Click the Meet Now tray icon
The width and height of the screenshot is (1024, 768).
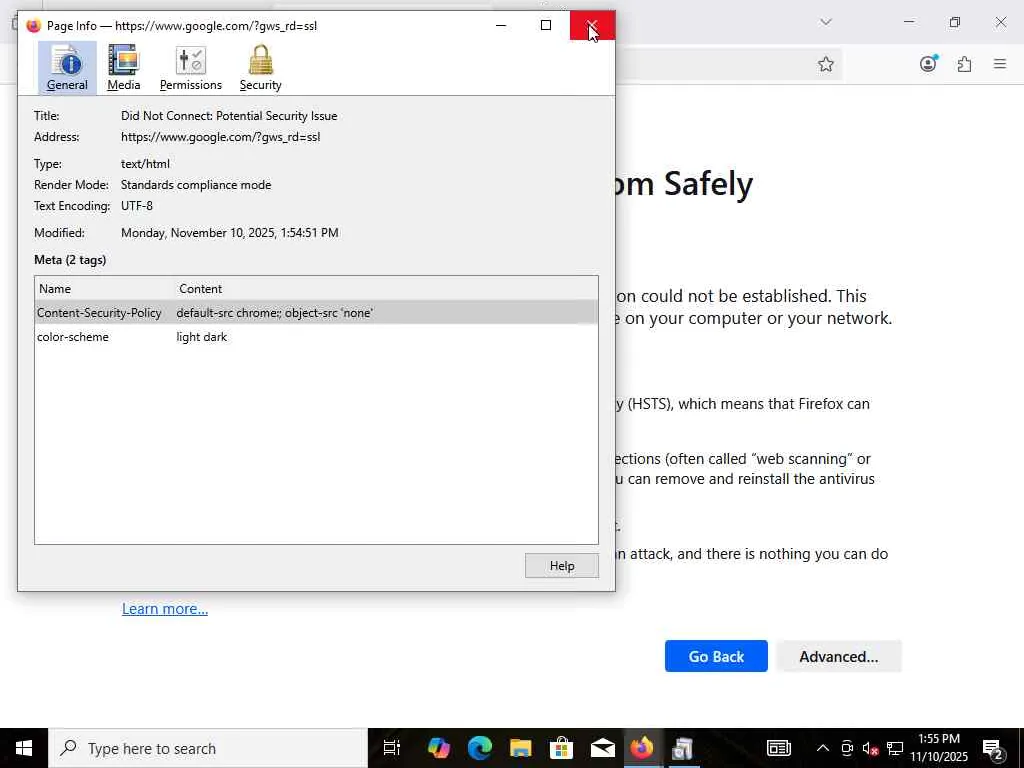click(x=847, y=748)
